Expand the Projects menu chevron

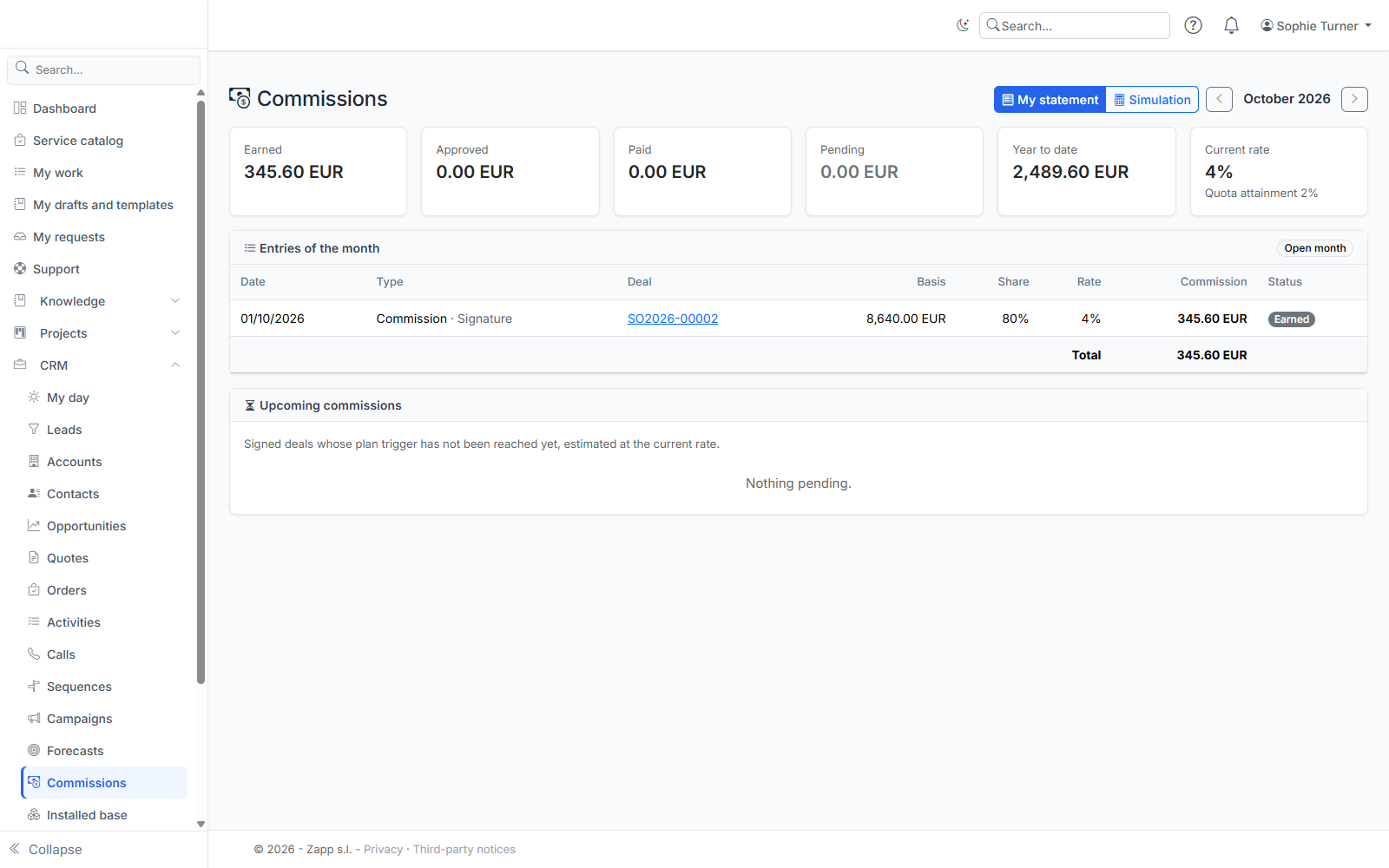[x=175, y=333]
